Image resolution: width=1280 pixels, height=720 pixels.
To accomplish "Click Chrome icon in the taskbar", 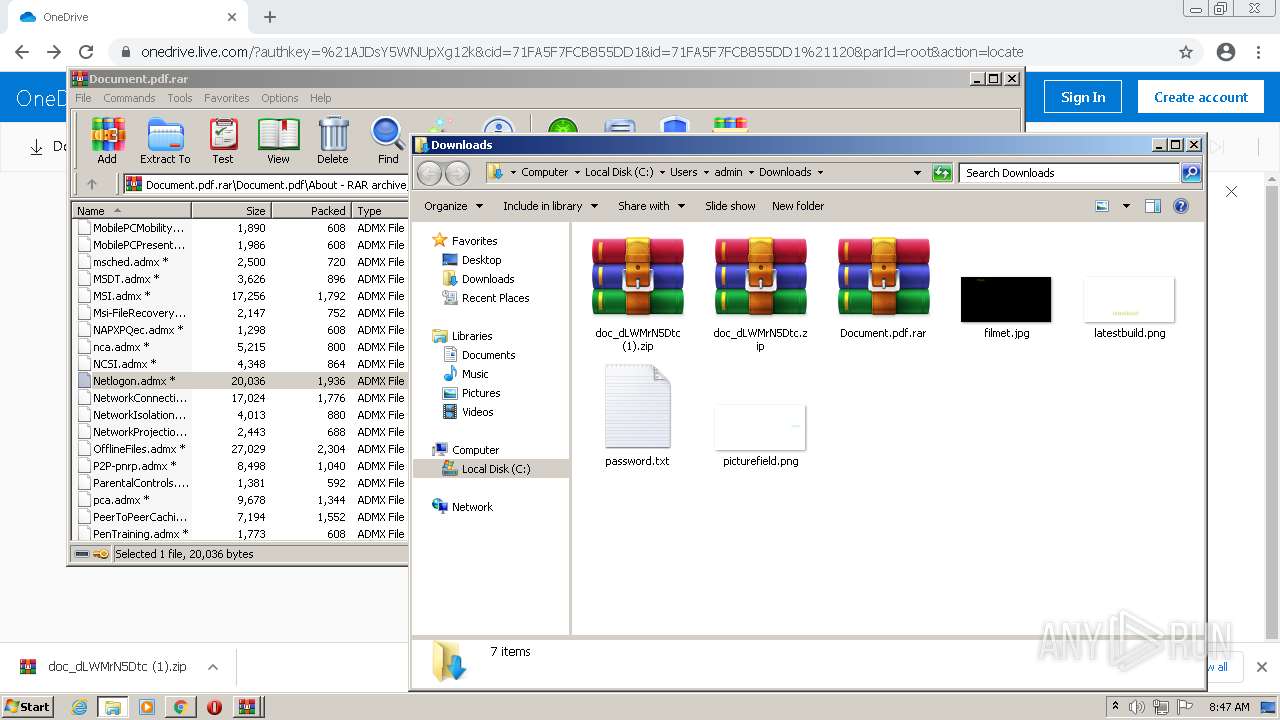I will (180, 707).
